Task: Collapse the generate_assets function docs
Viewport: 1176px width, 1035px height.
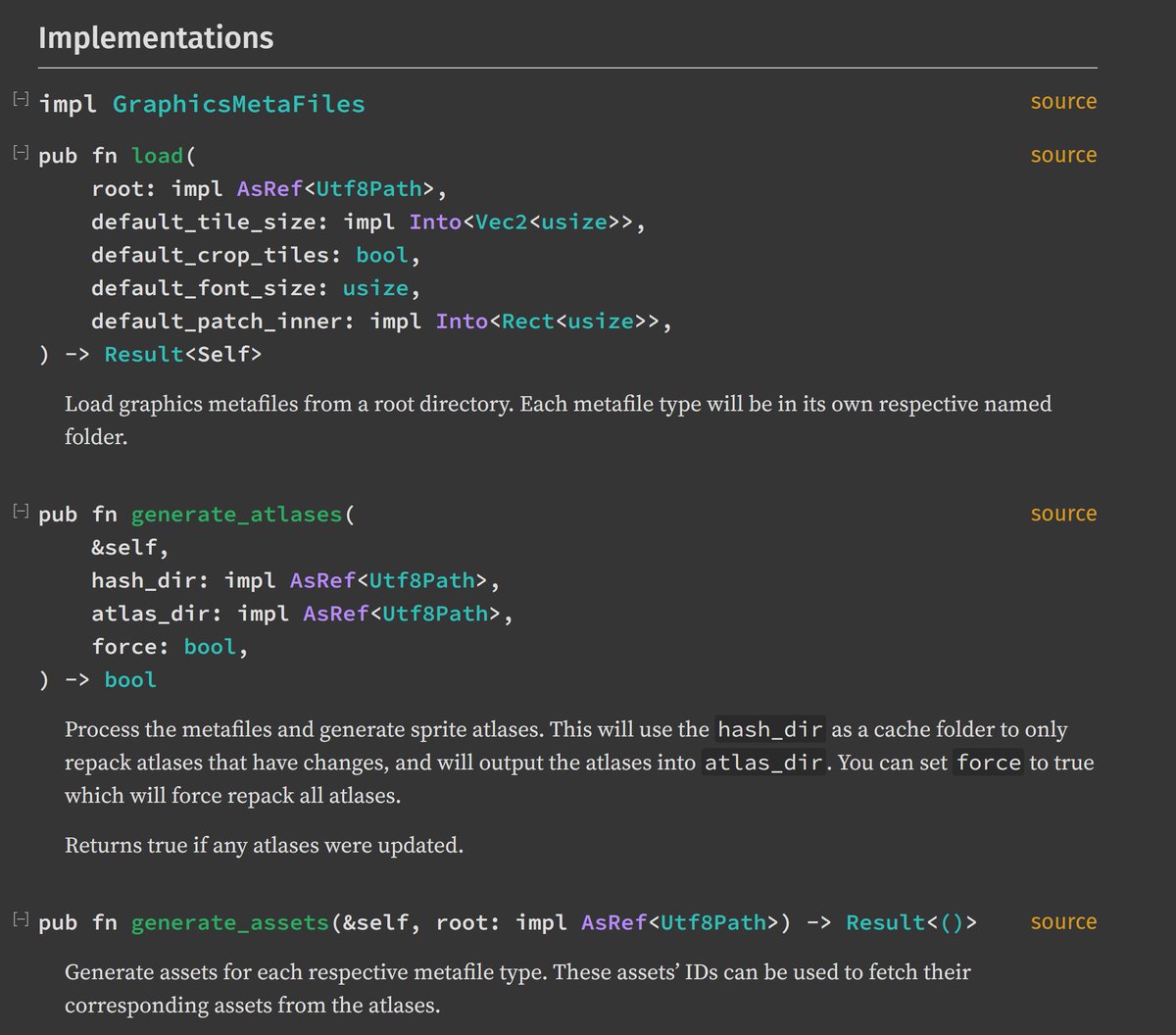Action: click(x=20, y=919)
